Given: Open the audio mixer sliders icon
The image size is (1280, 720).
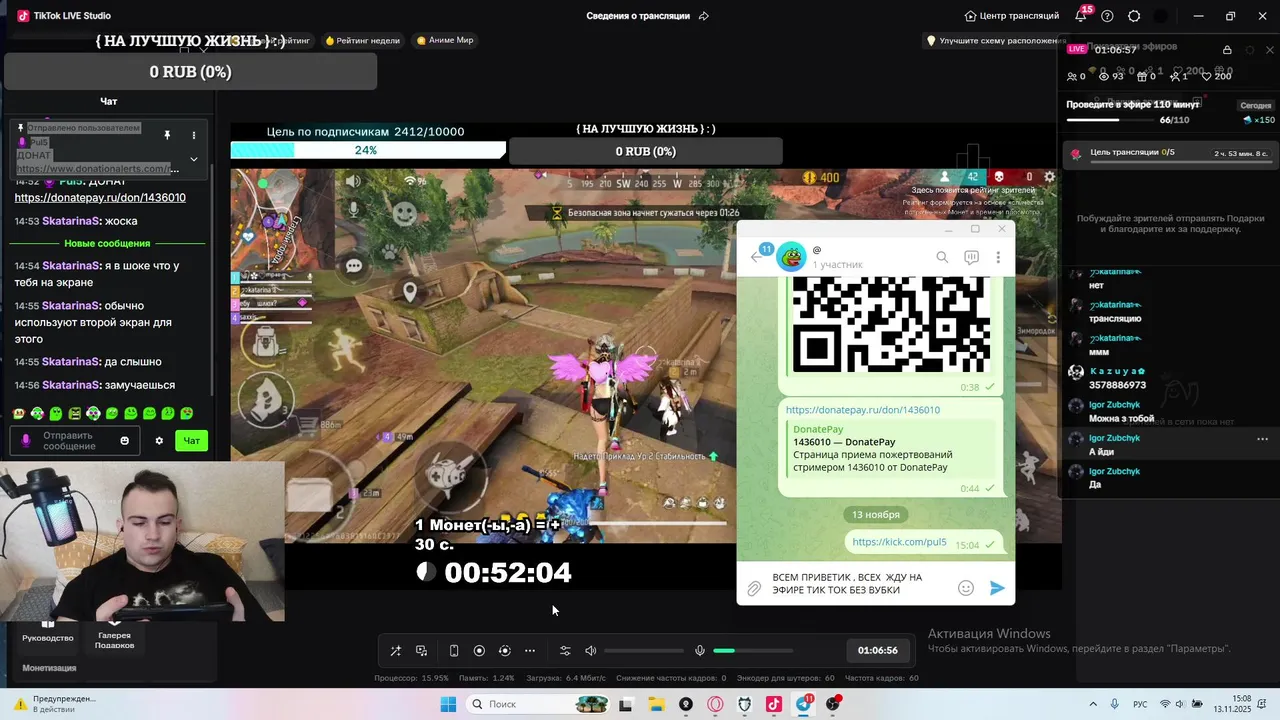Looking at the screenshot, I should pos(565,651).
